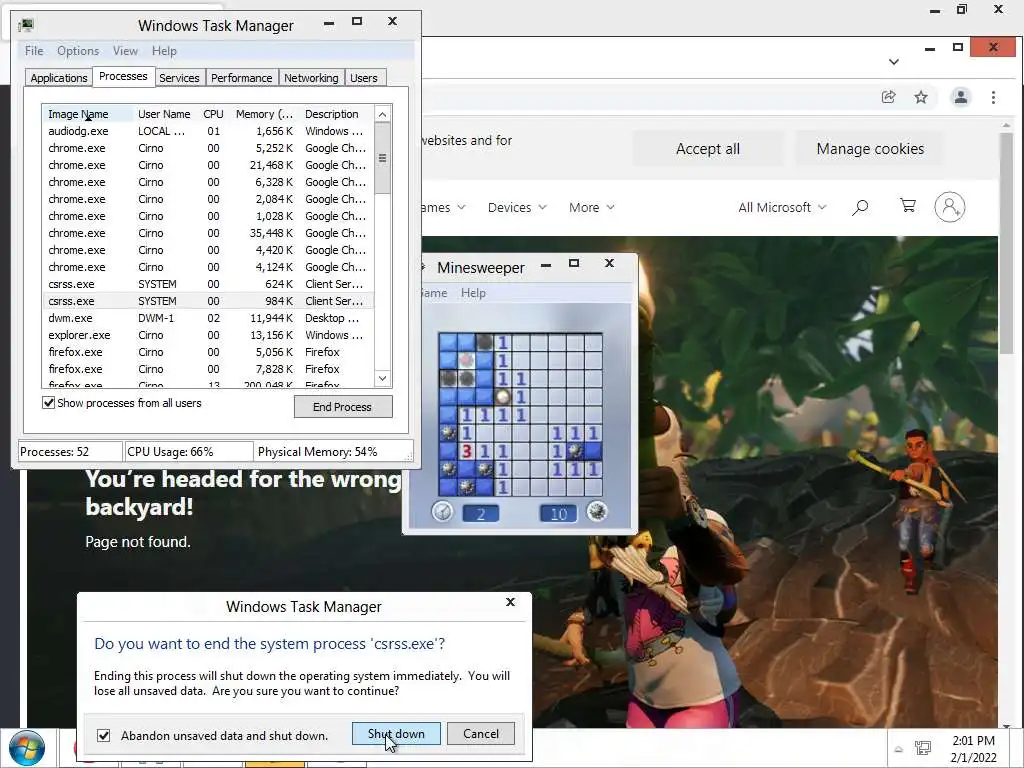Open the View menu in Task Manager

125,51
